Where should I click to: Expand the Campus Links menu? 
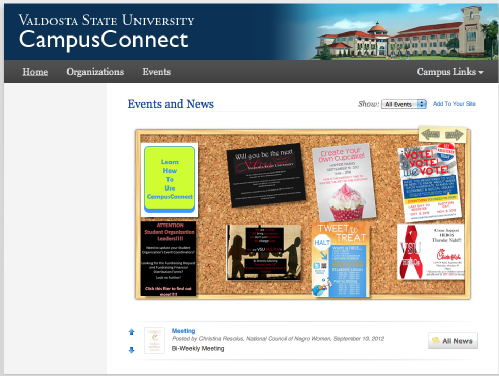(x=450, y=72)
